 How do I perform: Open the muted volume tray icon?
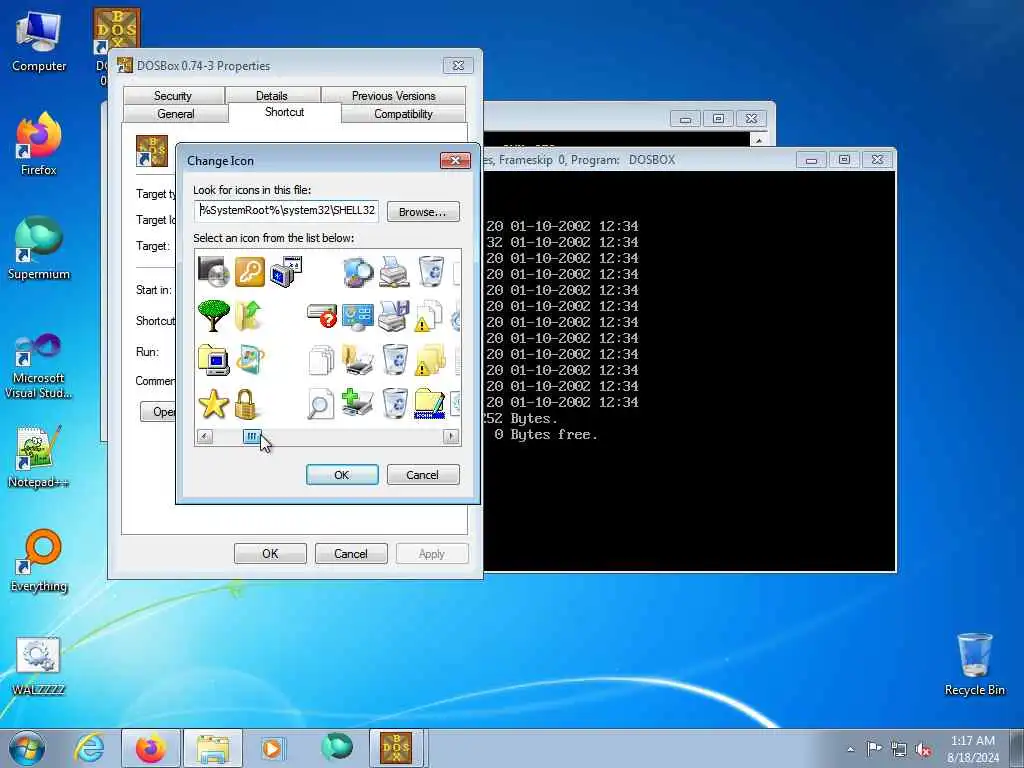coord(923,749)
